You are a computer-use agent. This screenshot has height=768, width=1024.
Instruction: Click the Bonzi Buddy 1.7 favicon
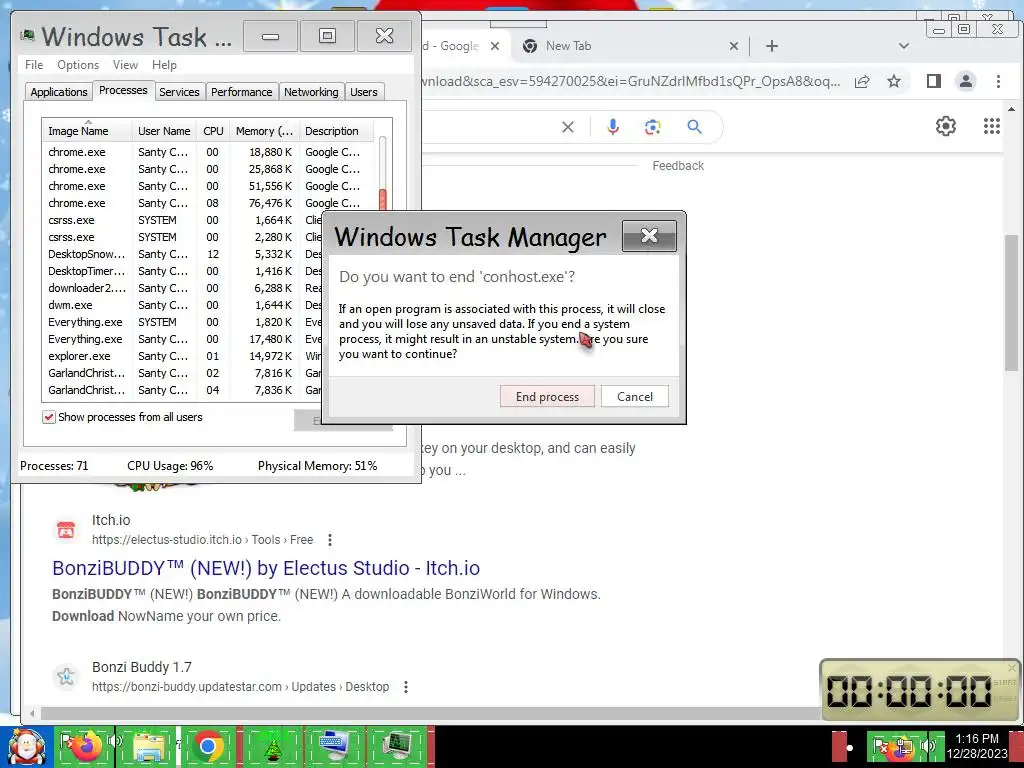tap(65, 677)
